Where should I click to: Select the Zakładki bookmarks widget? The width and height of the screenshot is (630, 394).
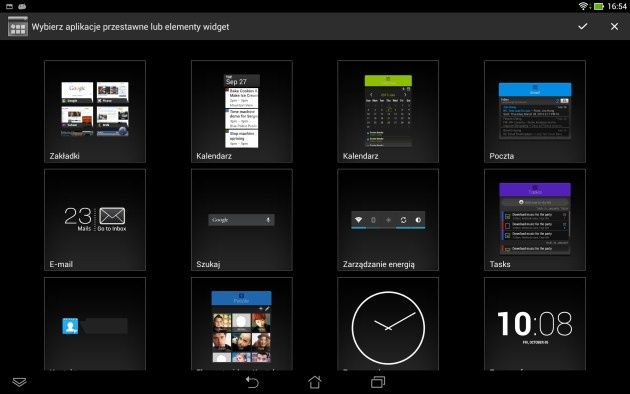click(95, 111)
